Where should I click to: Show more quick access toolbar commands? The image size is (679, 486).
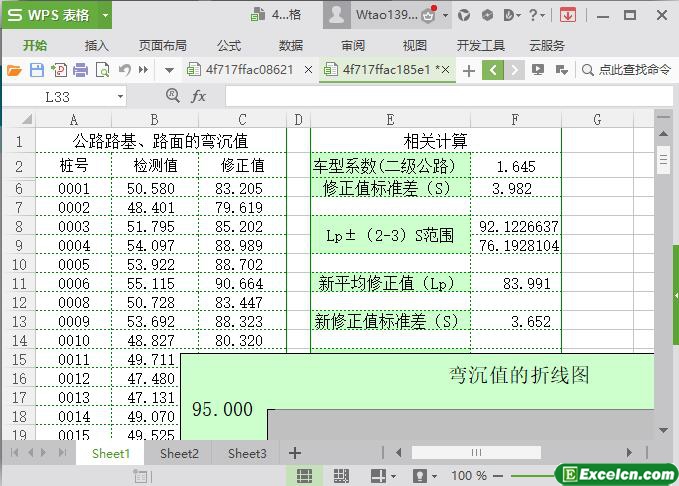pyautogui.click(x=143, y=70)
